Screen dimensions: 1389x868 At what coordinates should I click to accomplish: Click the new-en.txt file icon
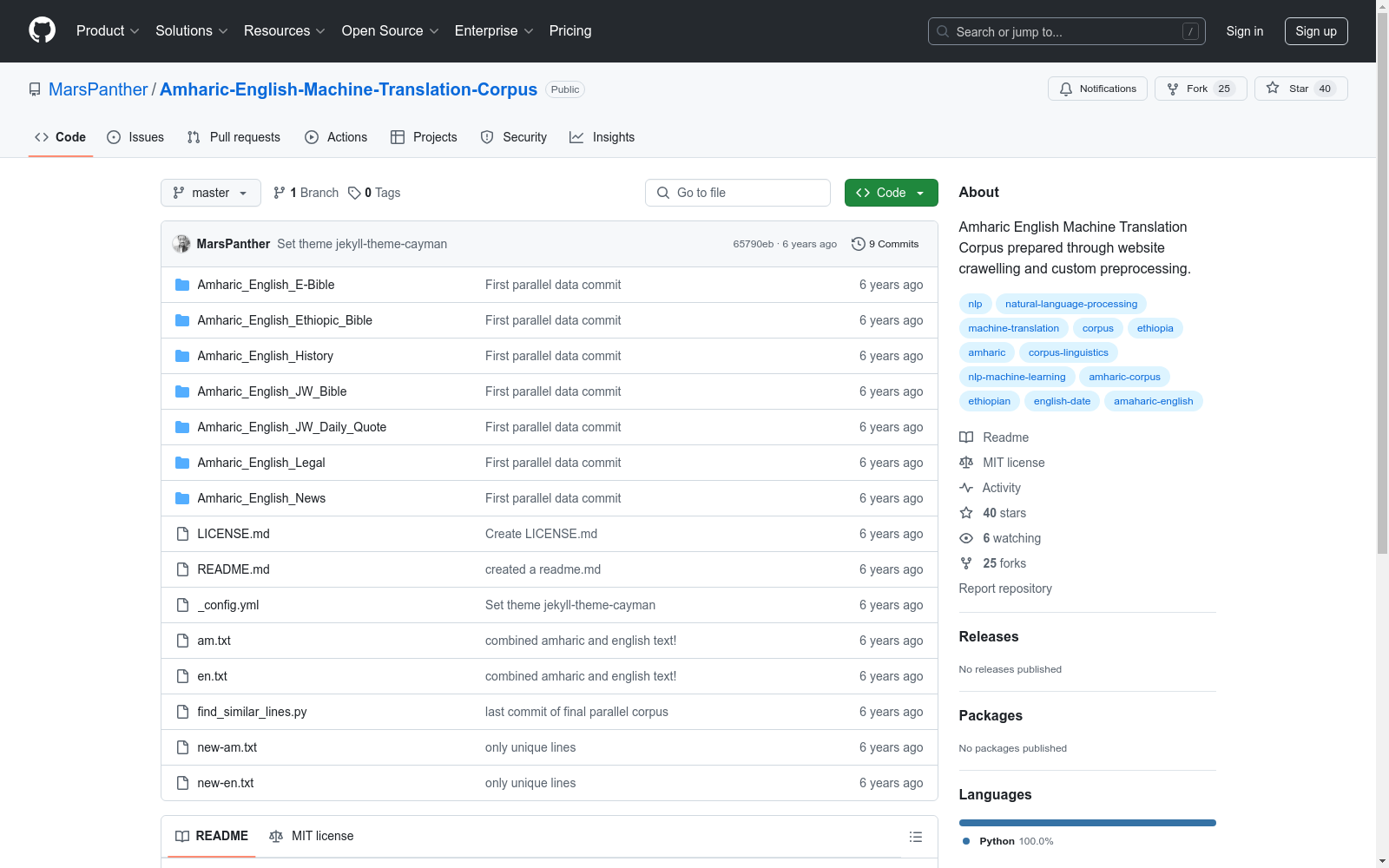(182, 783)
